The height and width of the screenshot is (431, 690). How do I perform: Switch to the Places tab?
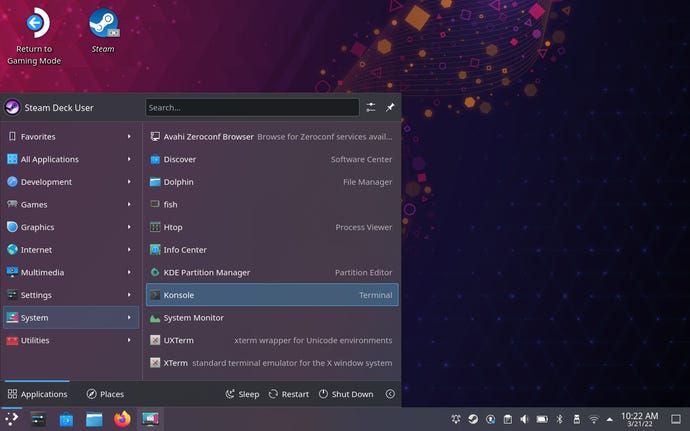click(x=105, y=394)
